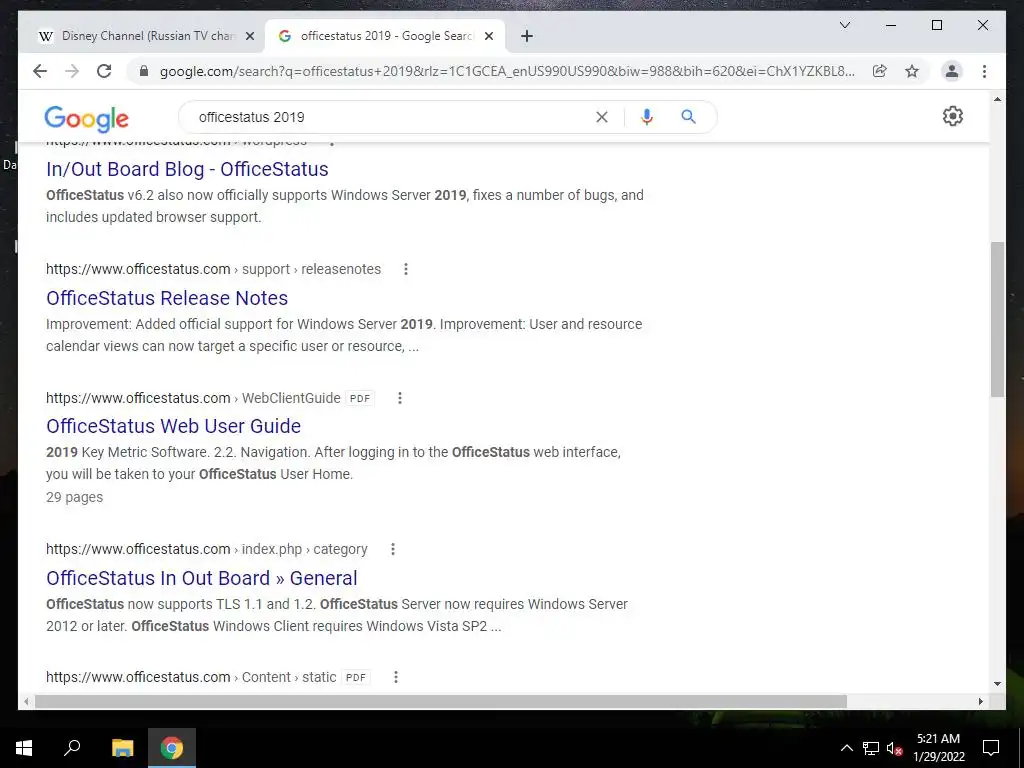Screen dimensions: 1024x768
Task: Click the muted volume tray icon
Action: pos(895,748)
